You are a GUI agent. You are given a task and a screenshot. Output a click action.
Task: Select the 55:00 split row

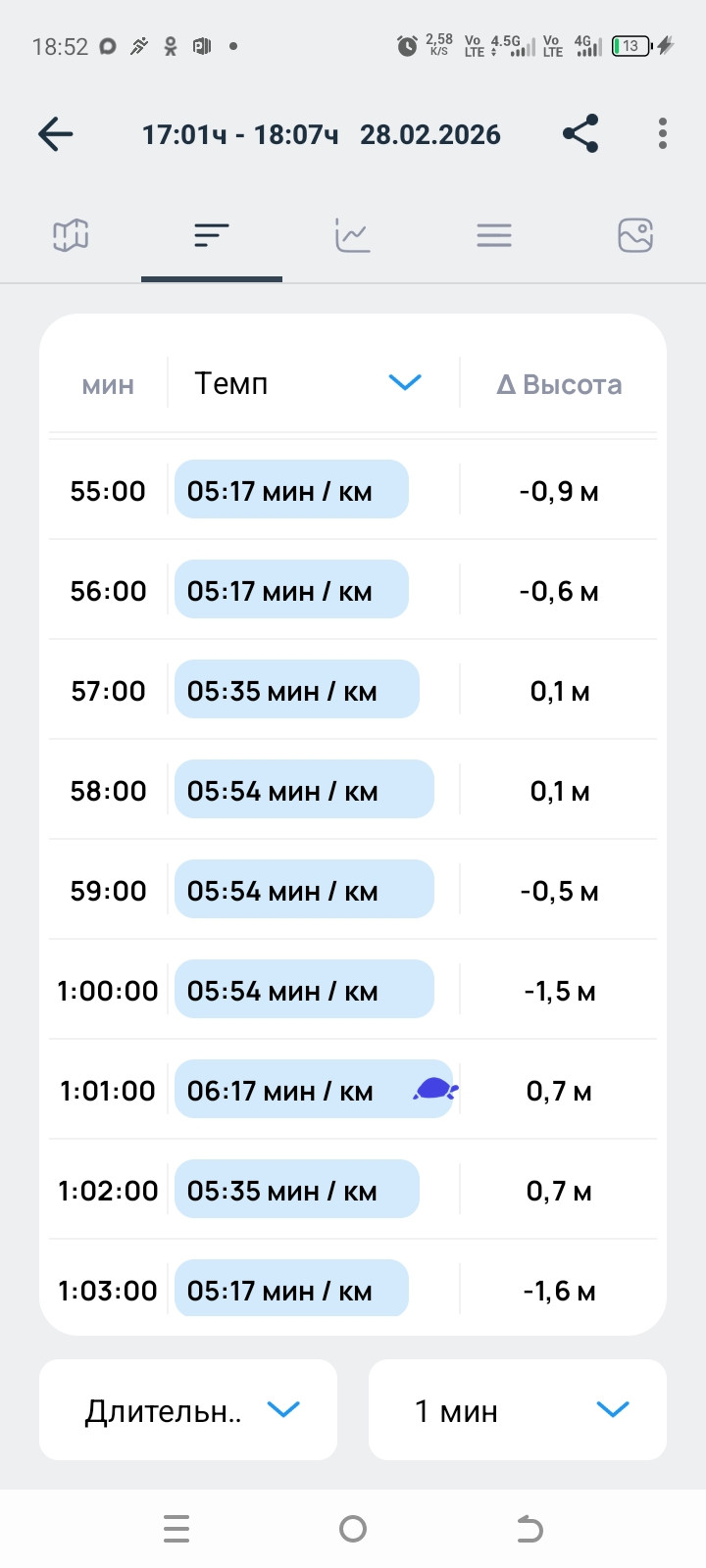353,489
